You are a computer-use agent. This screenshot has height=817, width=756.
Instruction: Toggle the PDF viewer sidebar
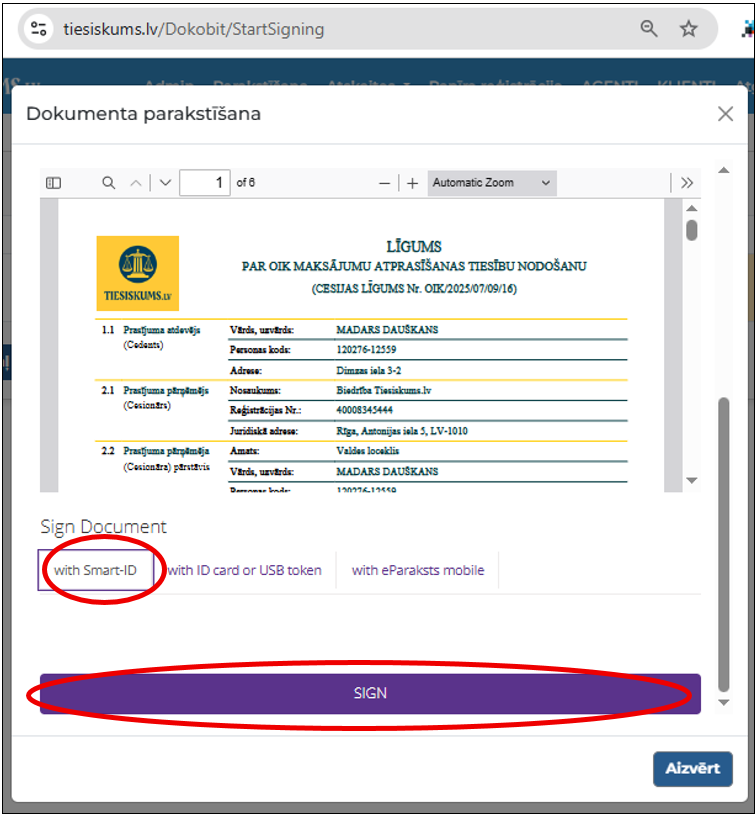point(54,183)
